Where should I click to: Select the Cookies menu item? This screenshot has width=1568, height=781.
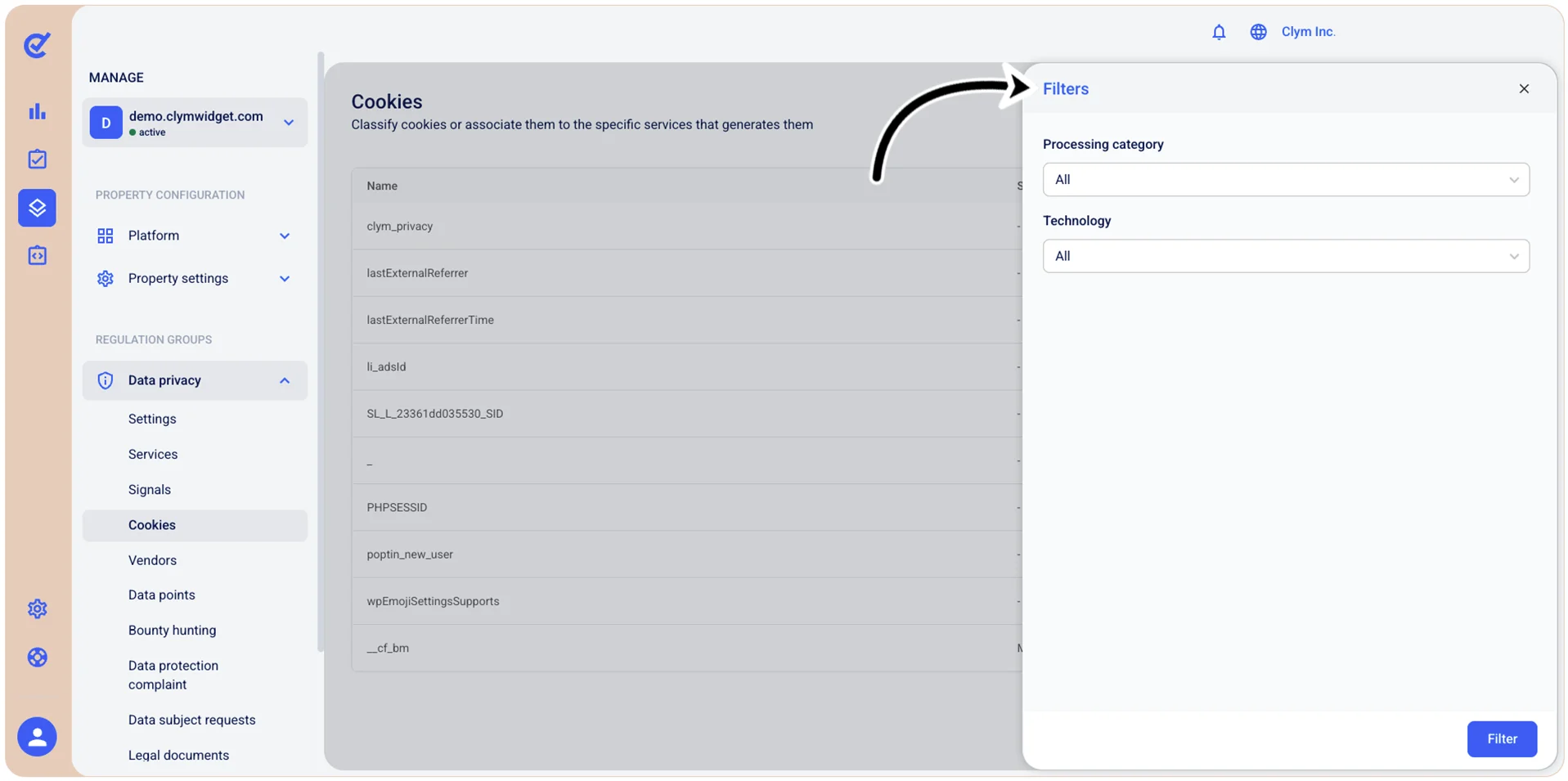[195, 525]
